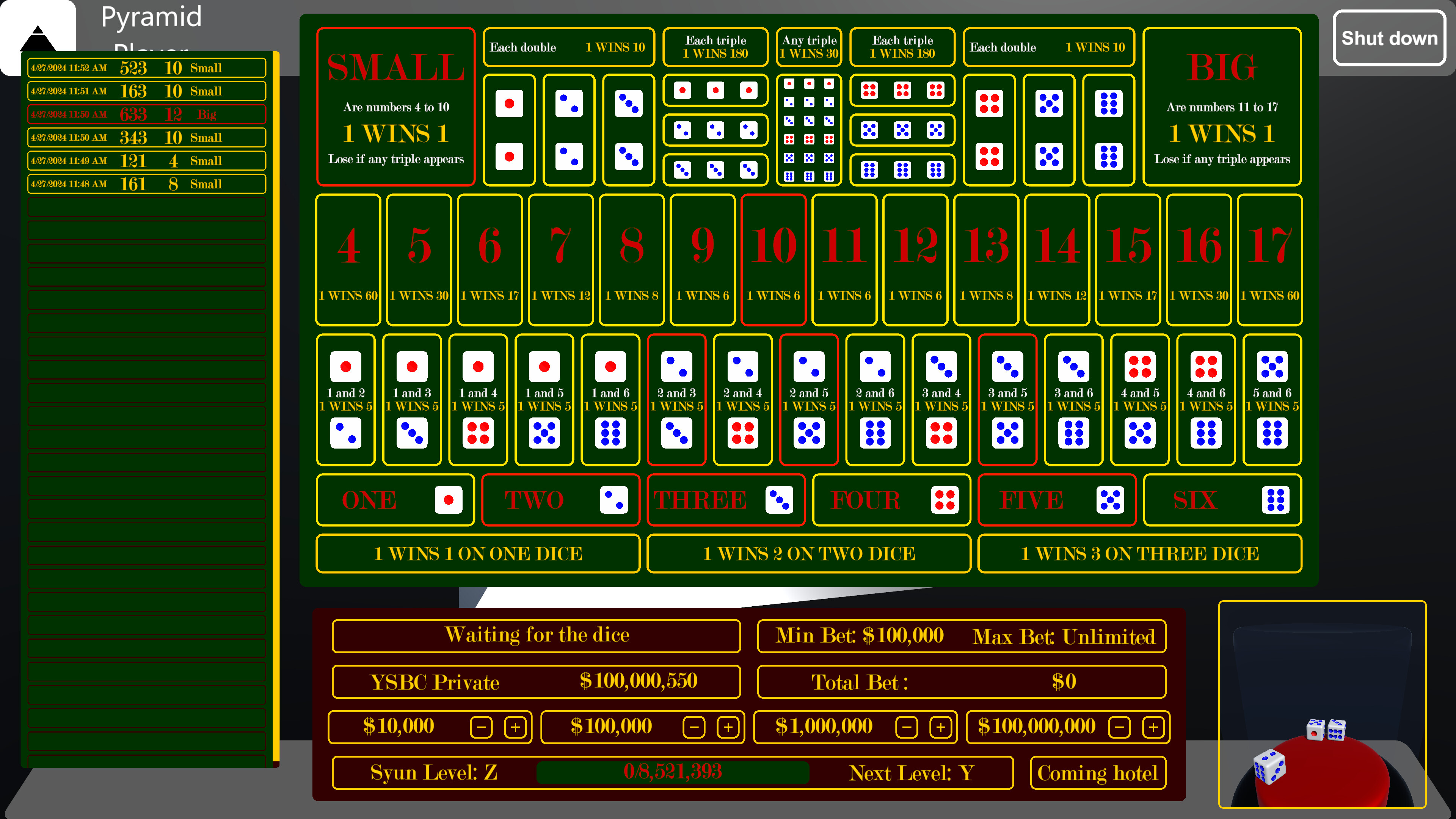The height and width of the screenshot is (819, 1456).
Task: Select the triple ones bet
Action: (x=715, y=90)
